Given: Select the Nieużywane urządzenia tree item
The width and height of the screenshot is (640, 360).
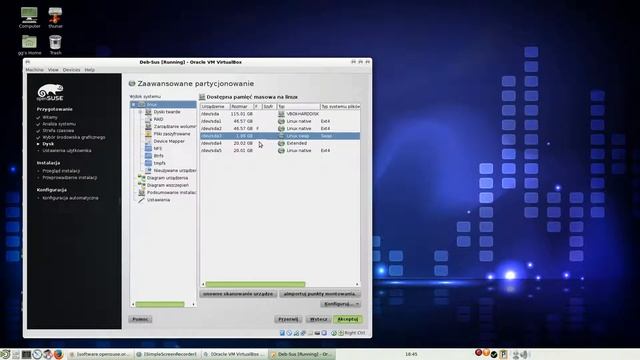Looking at the screenshot, I should click(175, 171).
